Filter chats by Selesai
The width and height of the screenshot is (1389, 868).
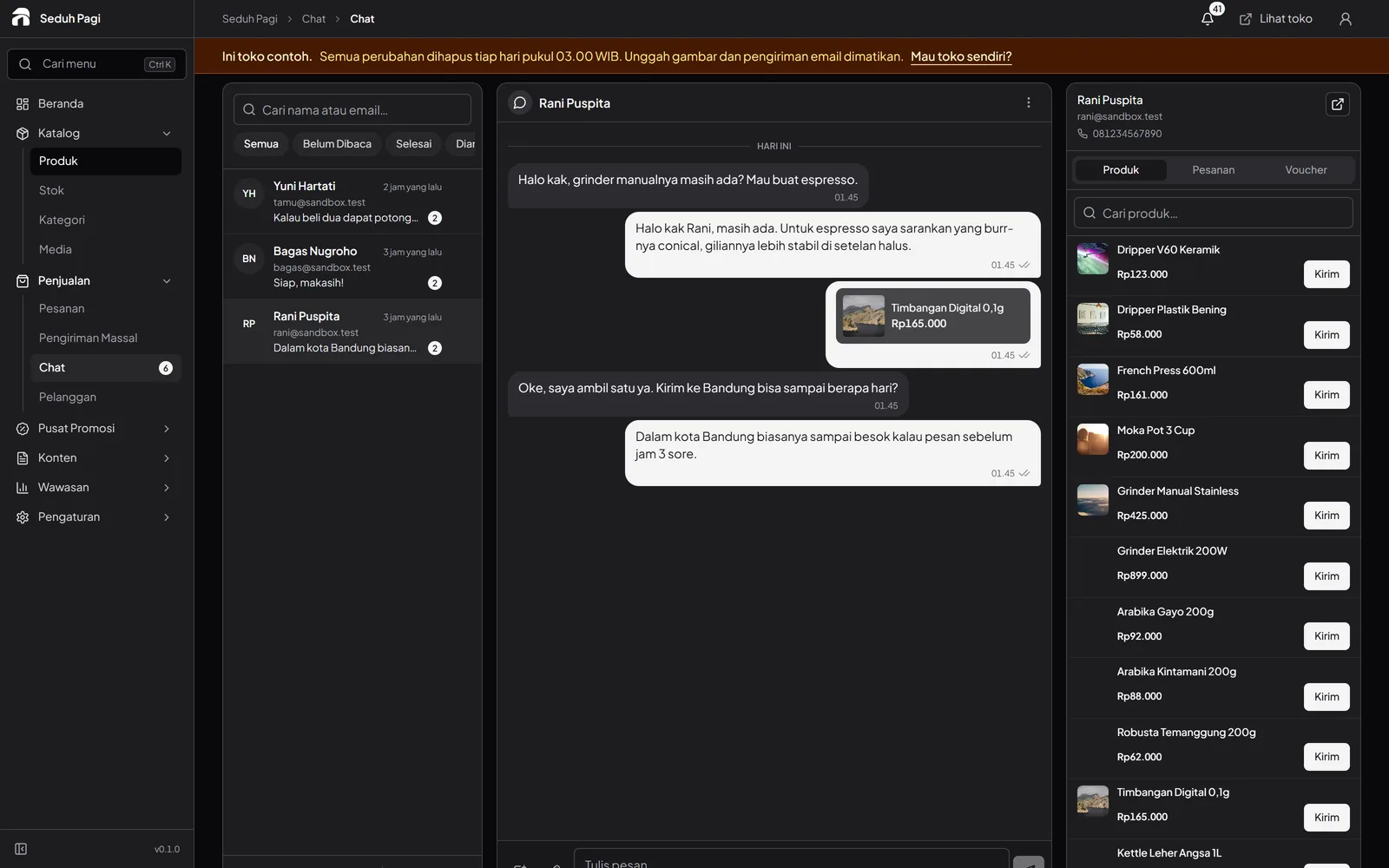pos(413,144)
